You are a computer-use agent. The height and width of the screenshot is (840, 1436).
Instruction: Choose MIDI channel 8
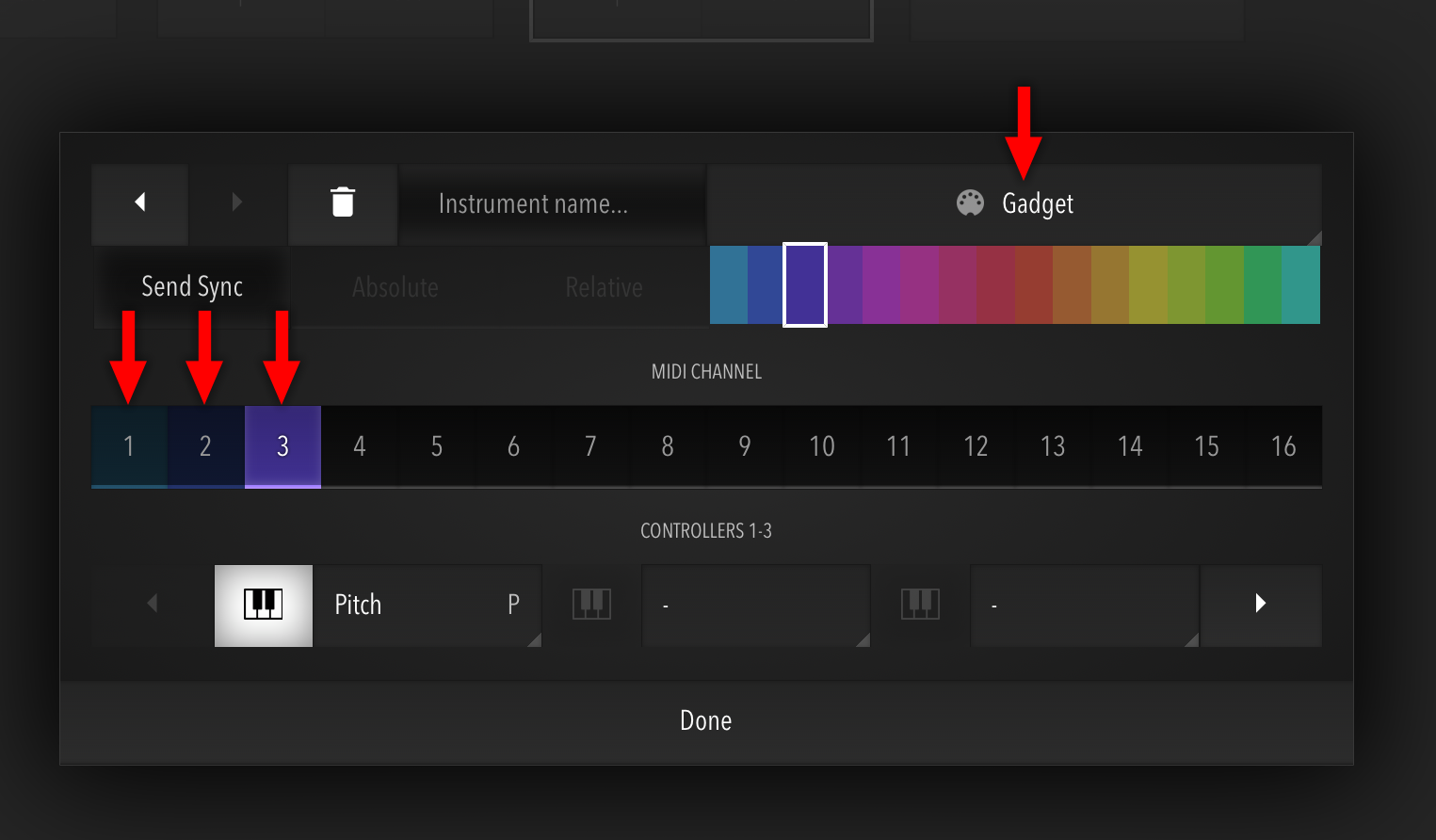(668, 447)
